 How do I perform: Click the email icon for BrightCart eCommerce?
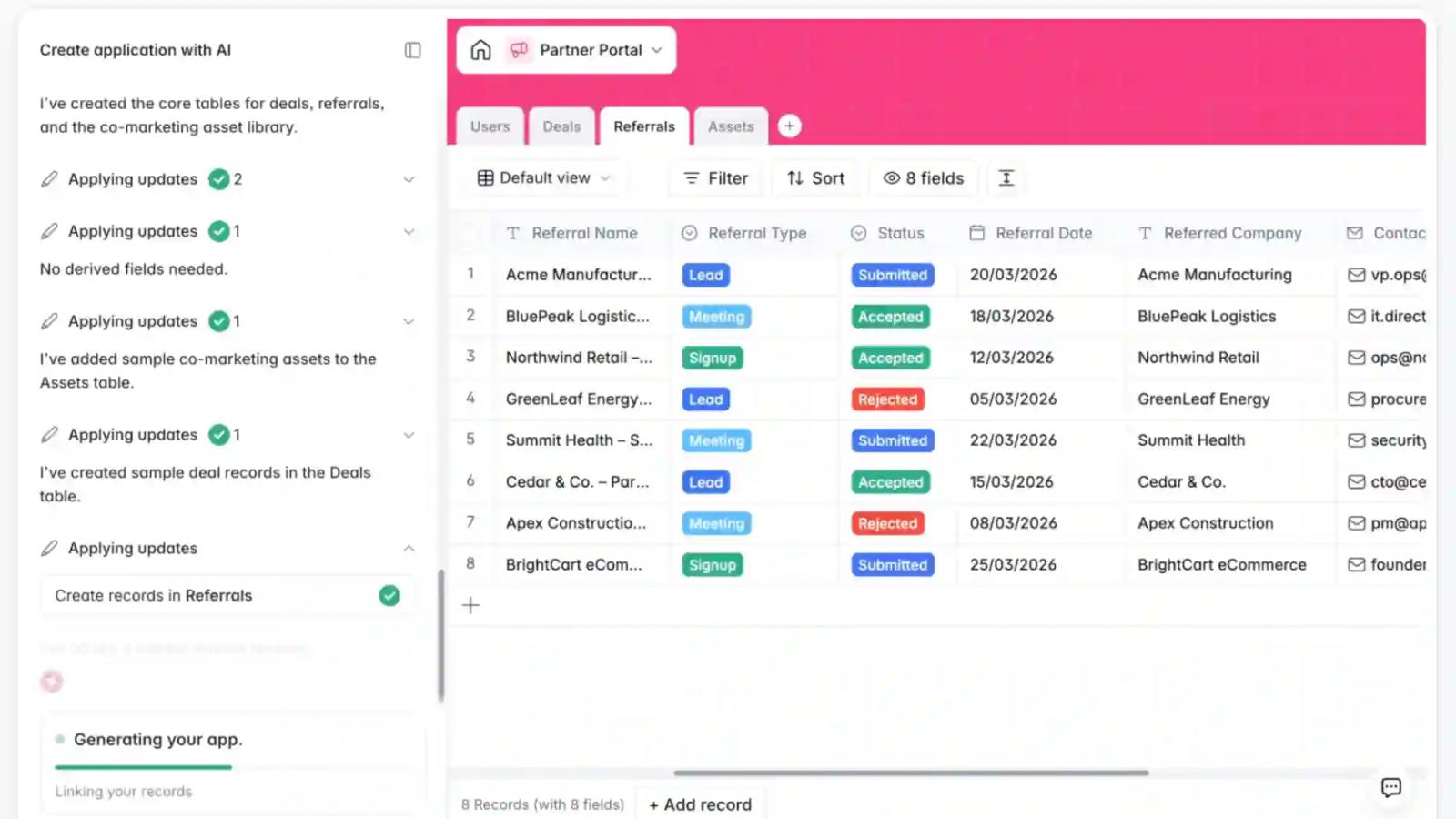(1356, 565)
